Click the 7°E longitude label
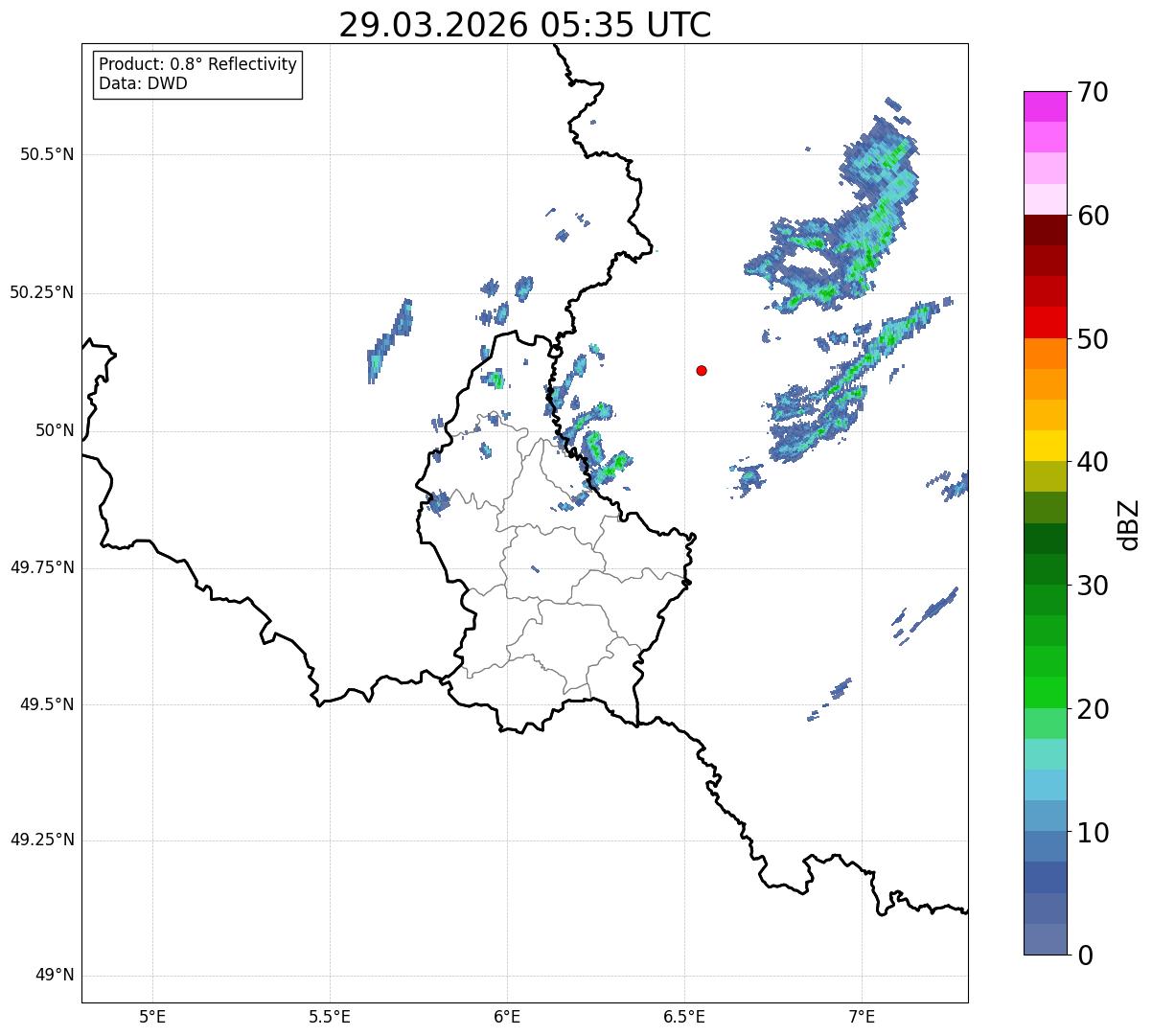 (862, 1016)
